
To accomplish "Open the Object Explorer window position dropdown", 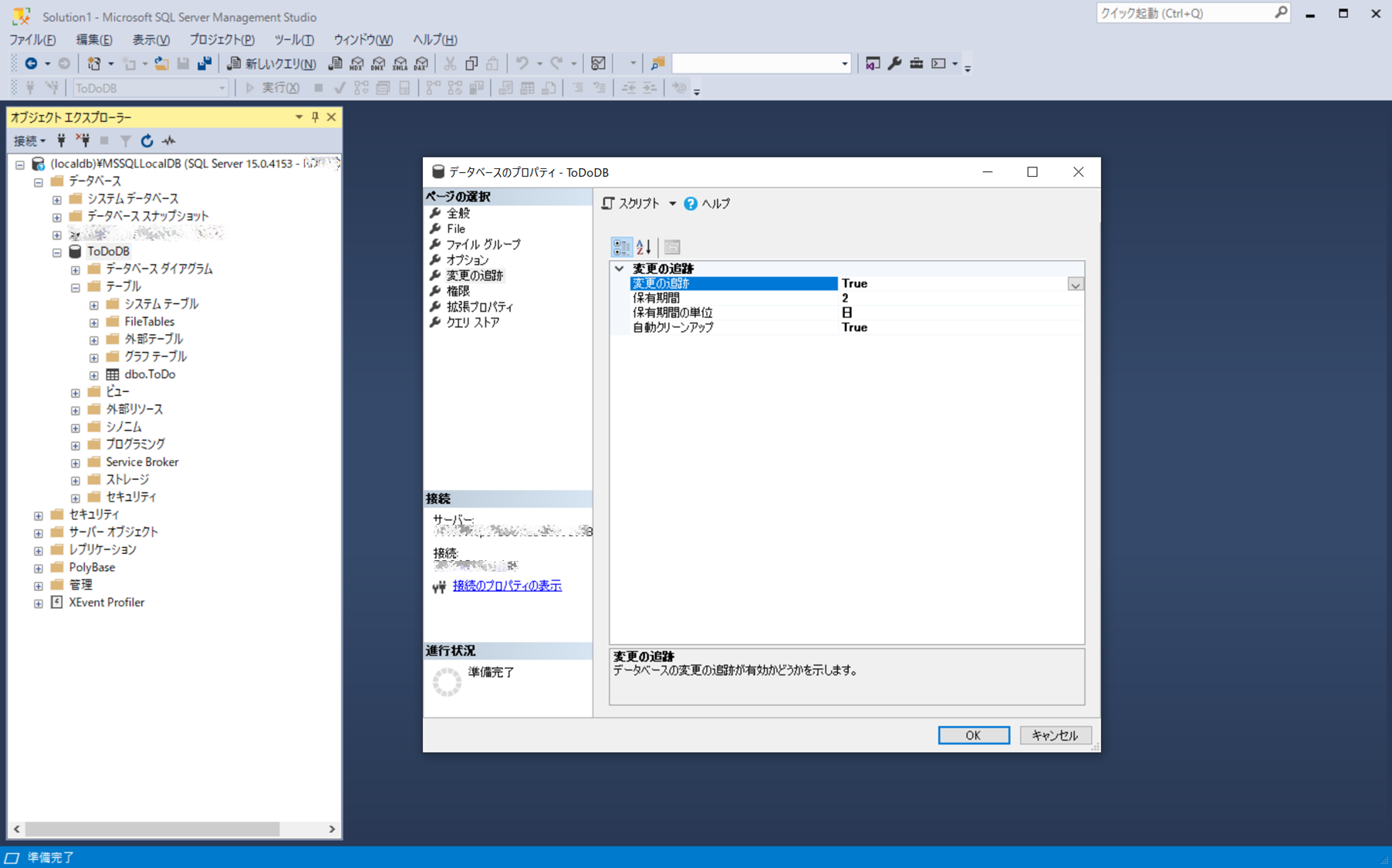I will [299, 117].
